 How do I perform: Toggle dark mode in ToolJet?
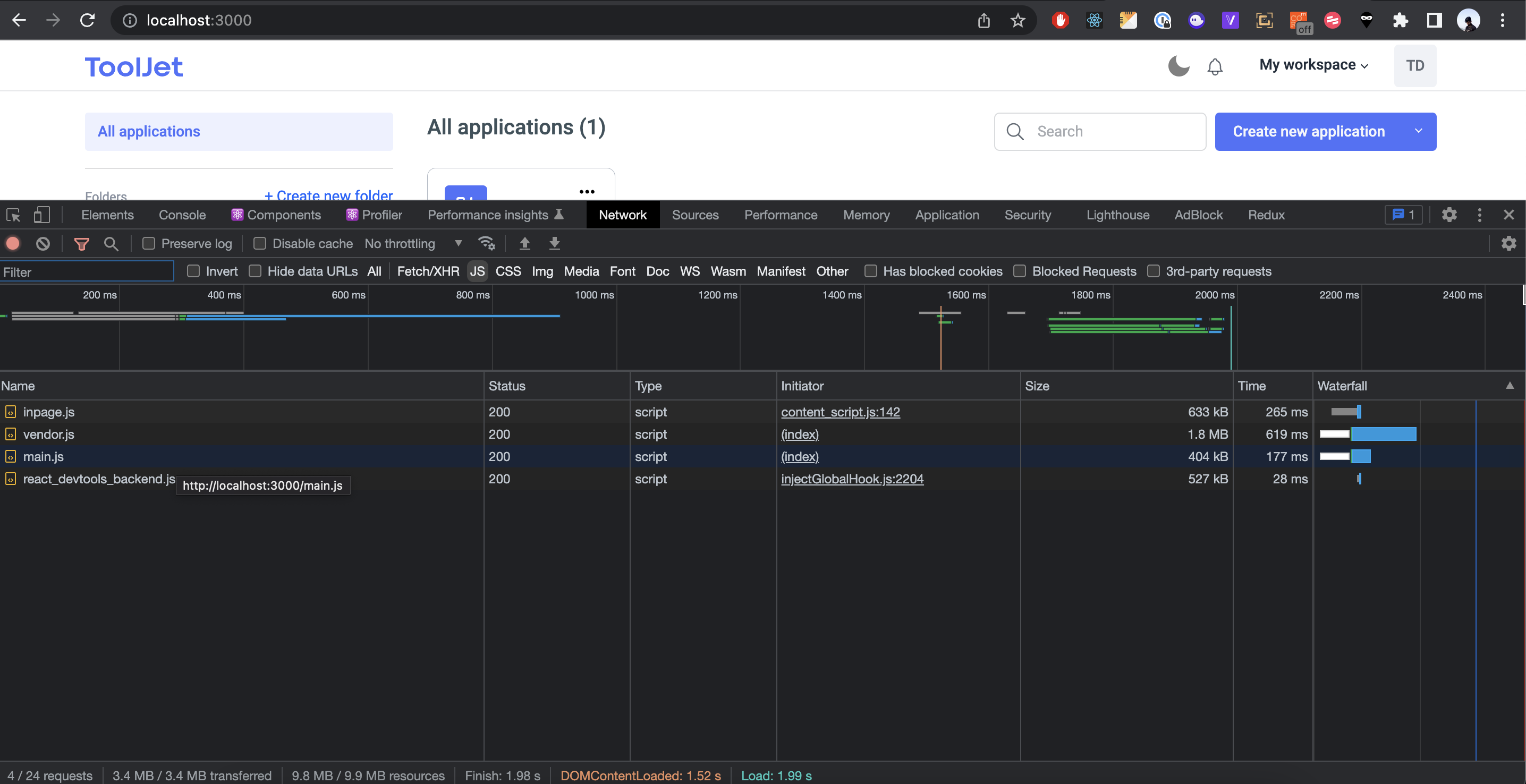pos(1179,66)
